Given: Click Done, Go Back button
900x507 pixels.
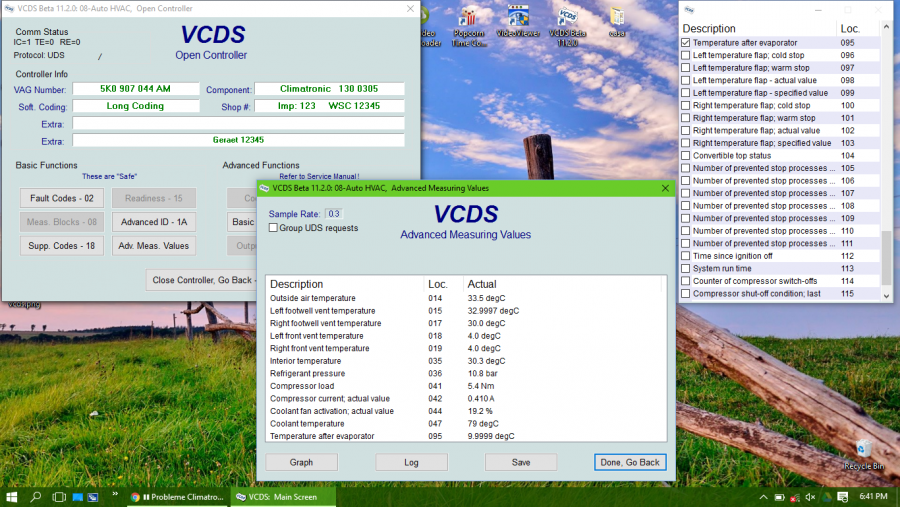Looking at the screenshot, I should click(630, 462).
